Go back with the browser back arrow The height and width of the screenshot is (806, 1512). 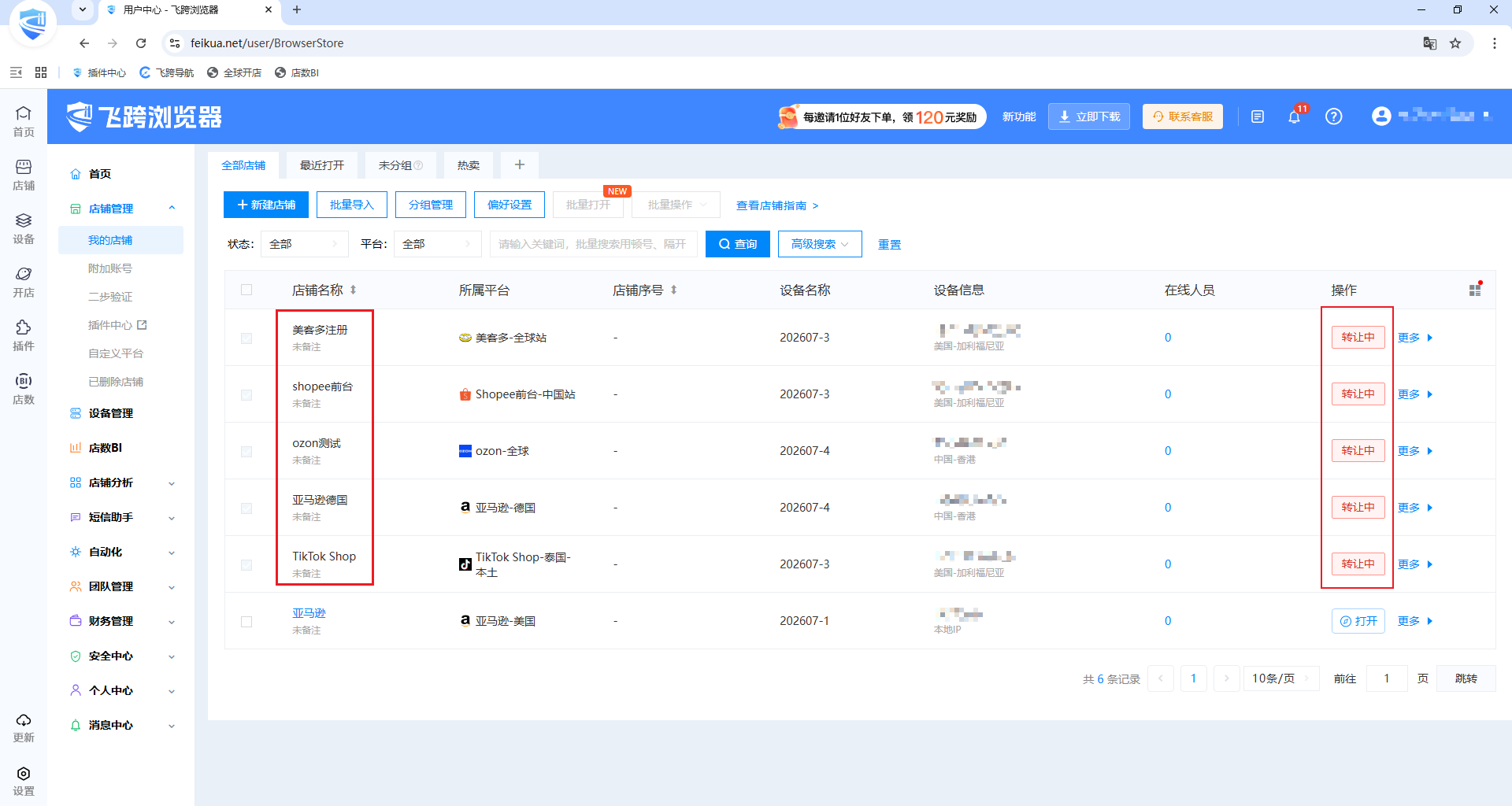(84, 43)
